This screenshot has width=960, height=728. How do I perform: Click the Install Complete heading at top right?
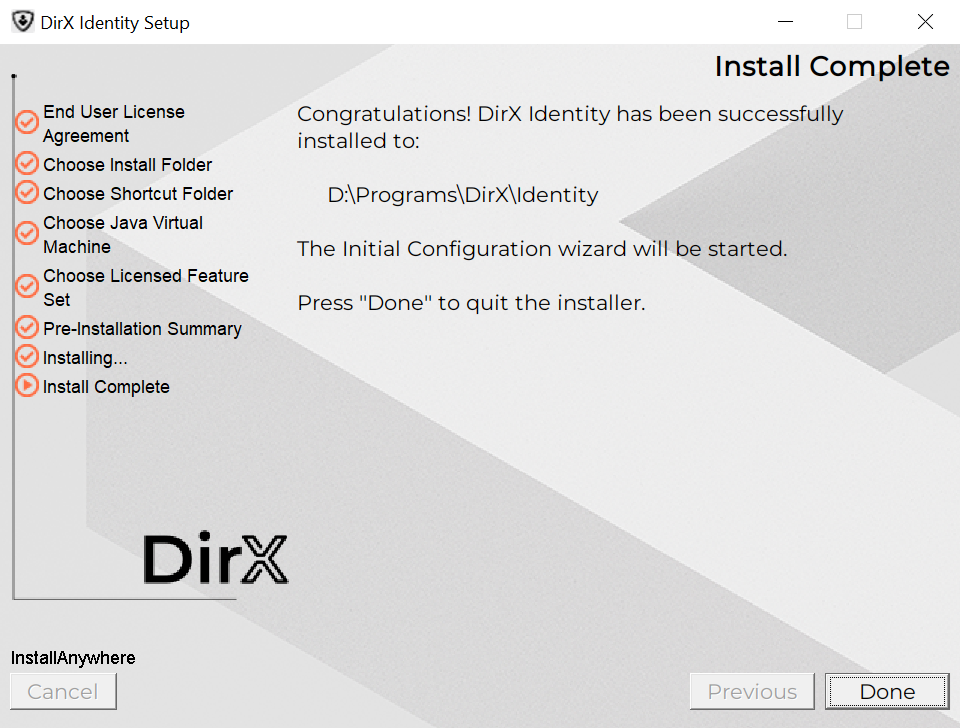832,67
